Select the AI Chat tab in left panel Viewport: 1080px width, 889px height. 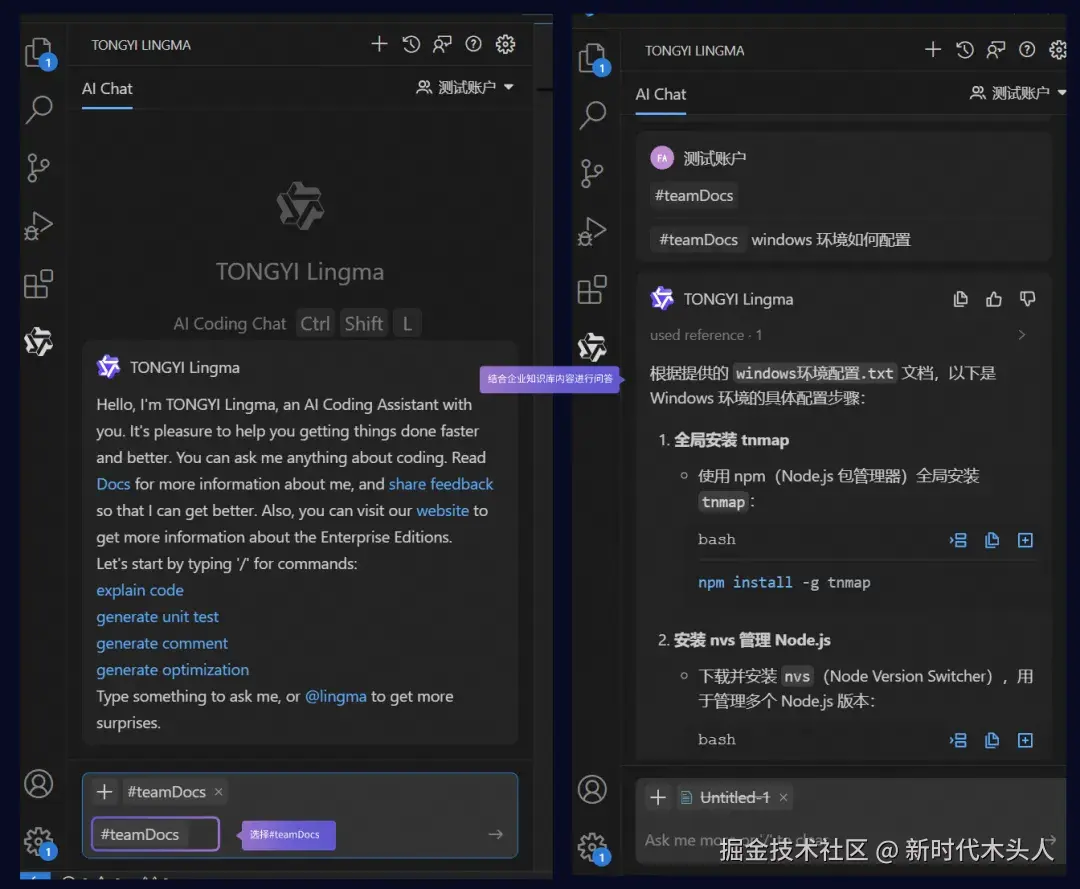pos(107,89)
